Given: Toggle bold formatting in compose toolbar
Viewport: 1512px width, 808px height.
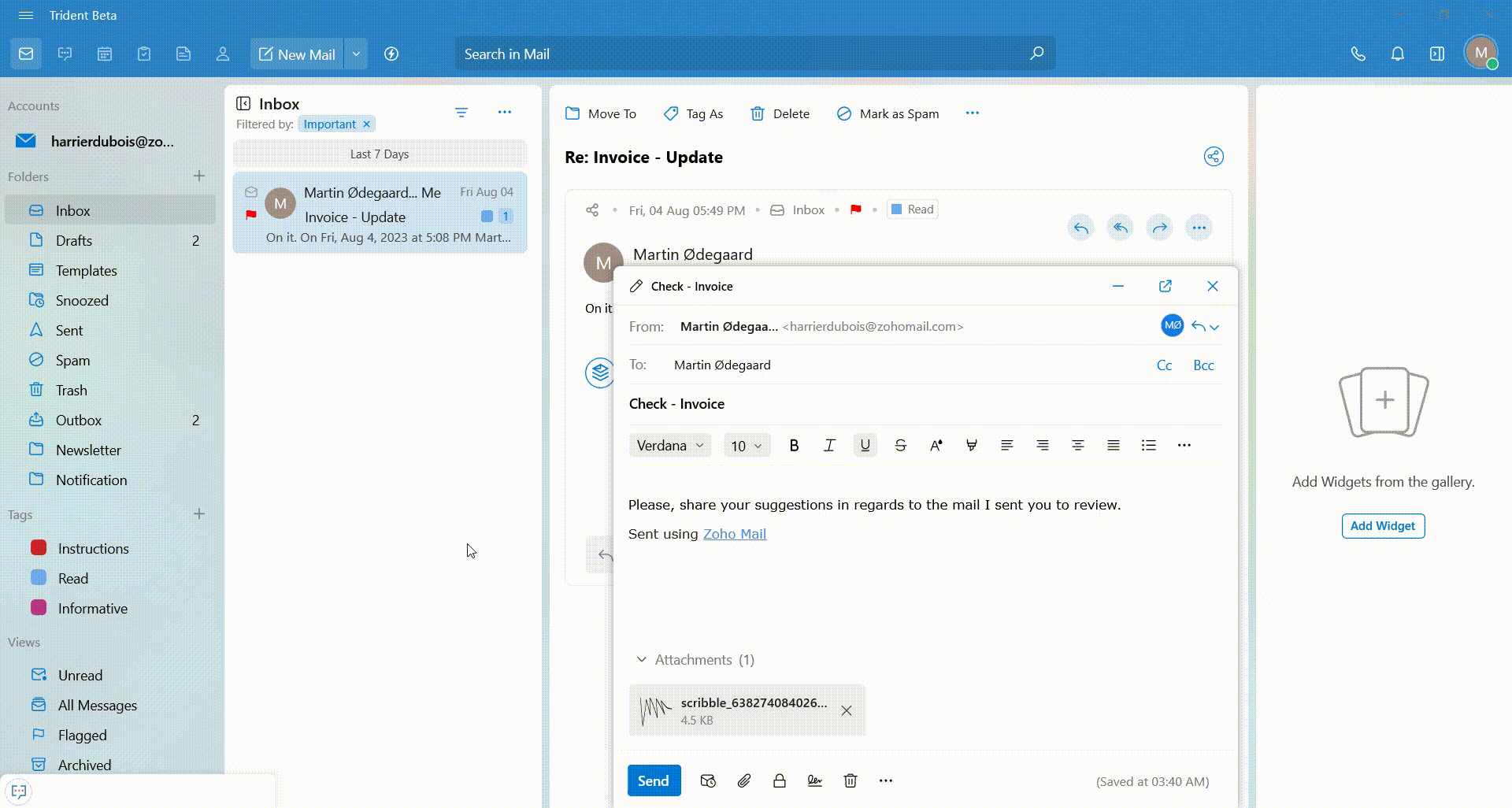Looking at the screenshot, I should [794, 446].
